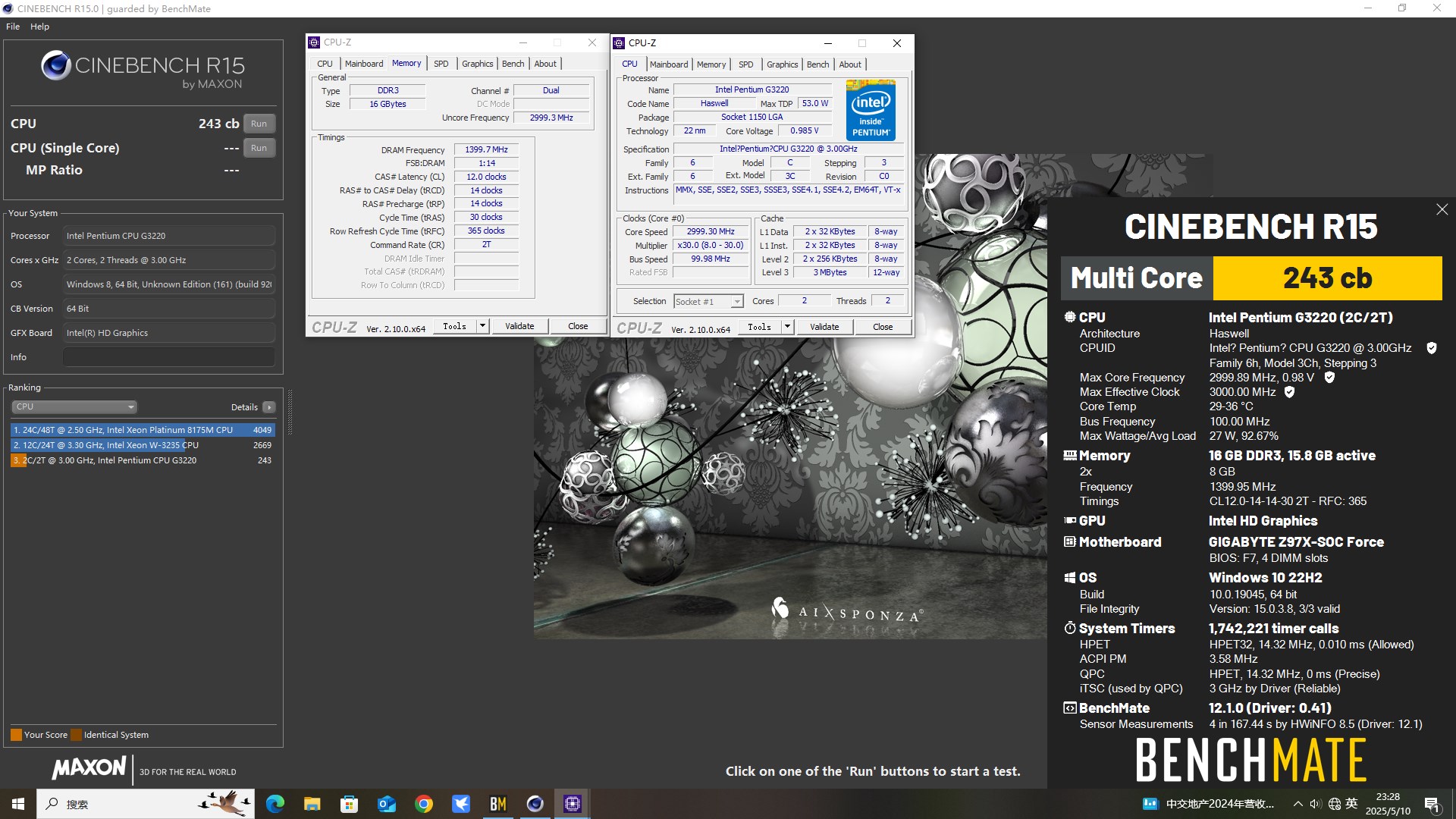Open the CPU ranking dropdown
1456x819 pixels.
pyautogui.click(x=74, y=406)
